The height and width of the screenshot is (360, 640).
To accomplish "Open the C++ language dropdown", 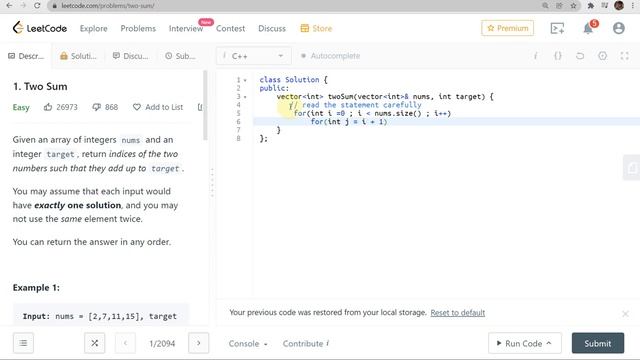I will [253, 56].
